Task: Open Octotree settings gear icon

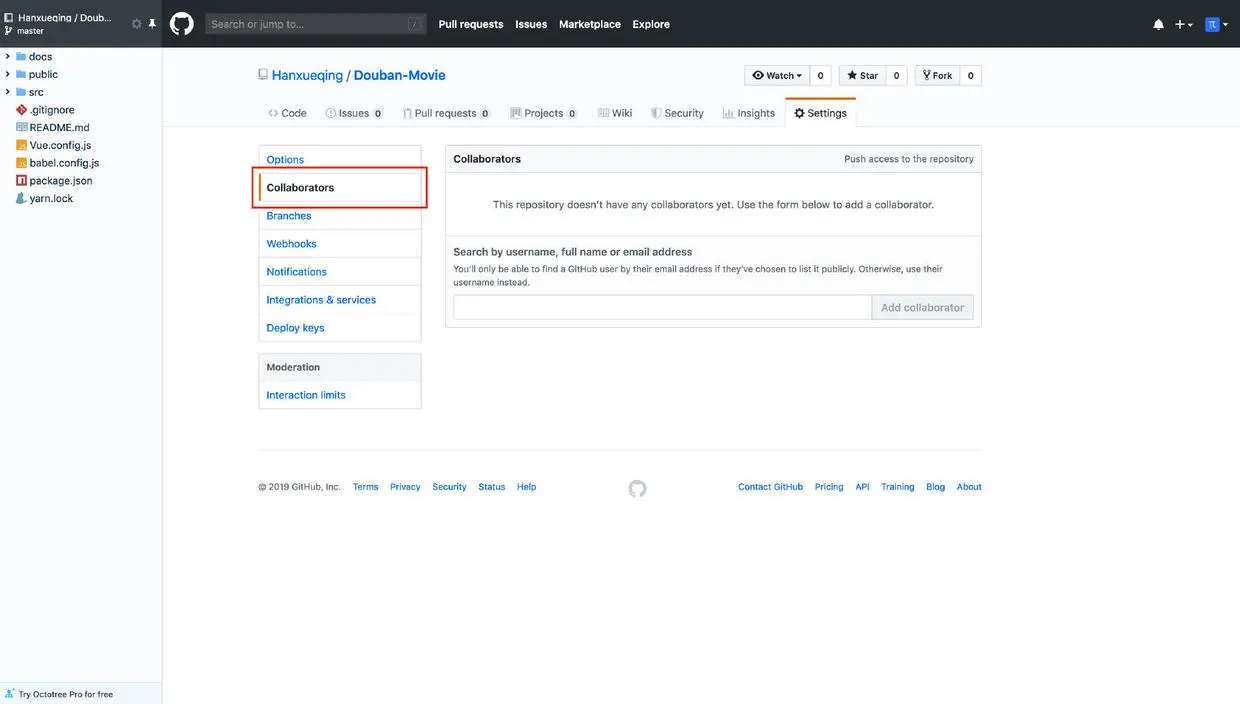Action: pyautogui.click(x=137, y=24)
